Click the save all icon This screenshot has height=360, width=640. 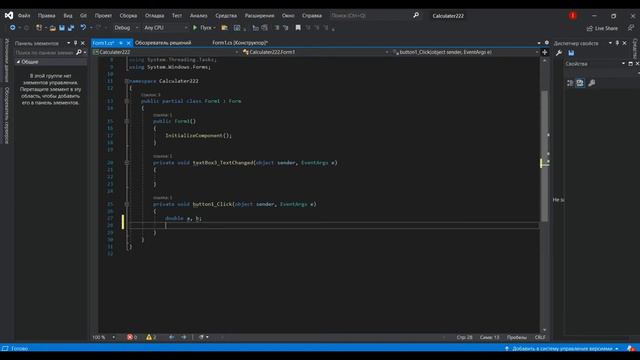(x=71, y=28)
